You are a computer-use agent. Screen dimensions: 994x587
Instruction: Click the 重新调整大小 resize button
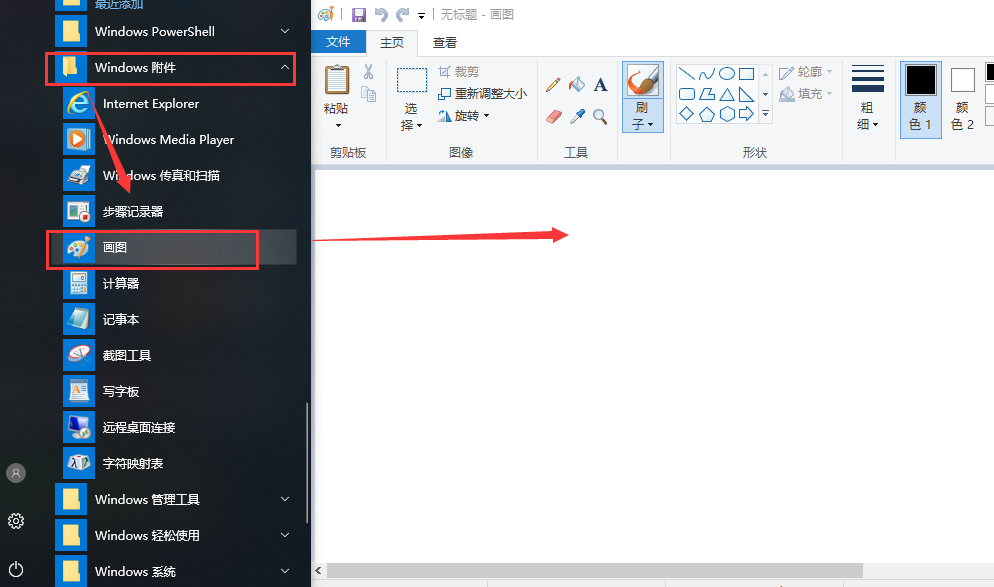pyautogui.click(x=483, y=93)
